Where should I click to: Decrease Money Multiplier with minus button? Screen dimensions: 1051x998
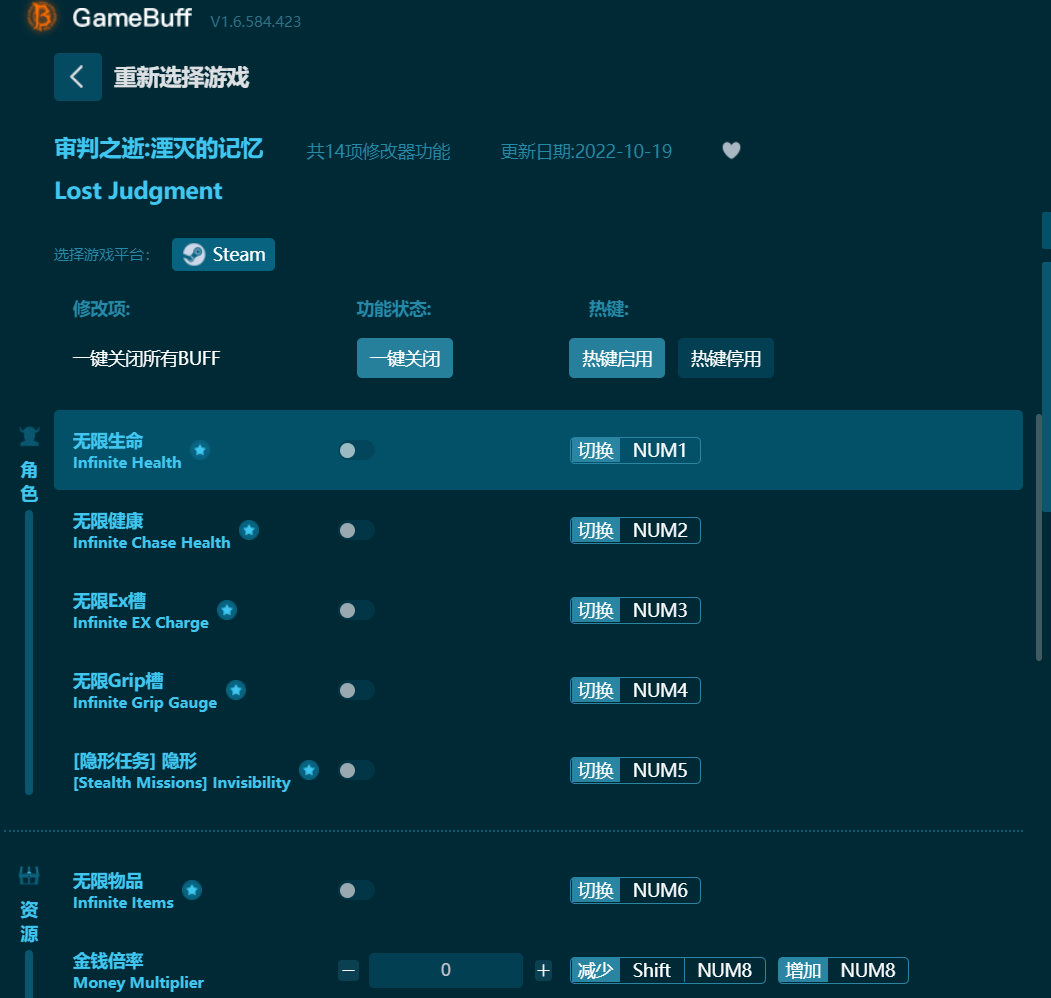(349, 971)
